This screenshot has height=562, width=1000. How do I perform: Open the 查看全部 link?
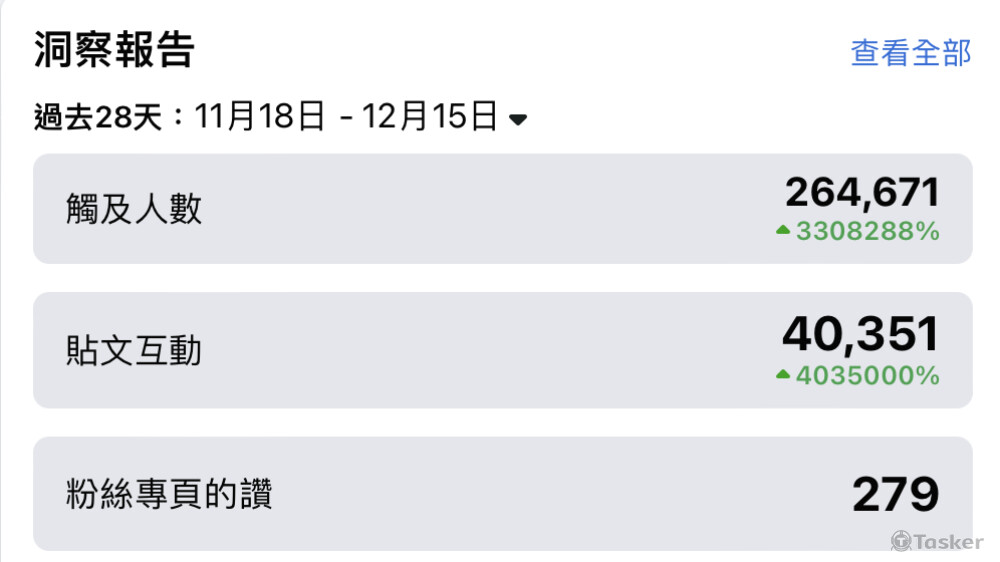910,53
